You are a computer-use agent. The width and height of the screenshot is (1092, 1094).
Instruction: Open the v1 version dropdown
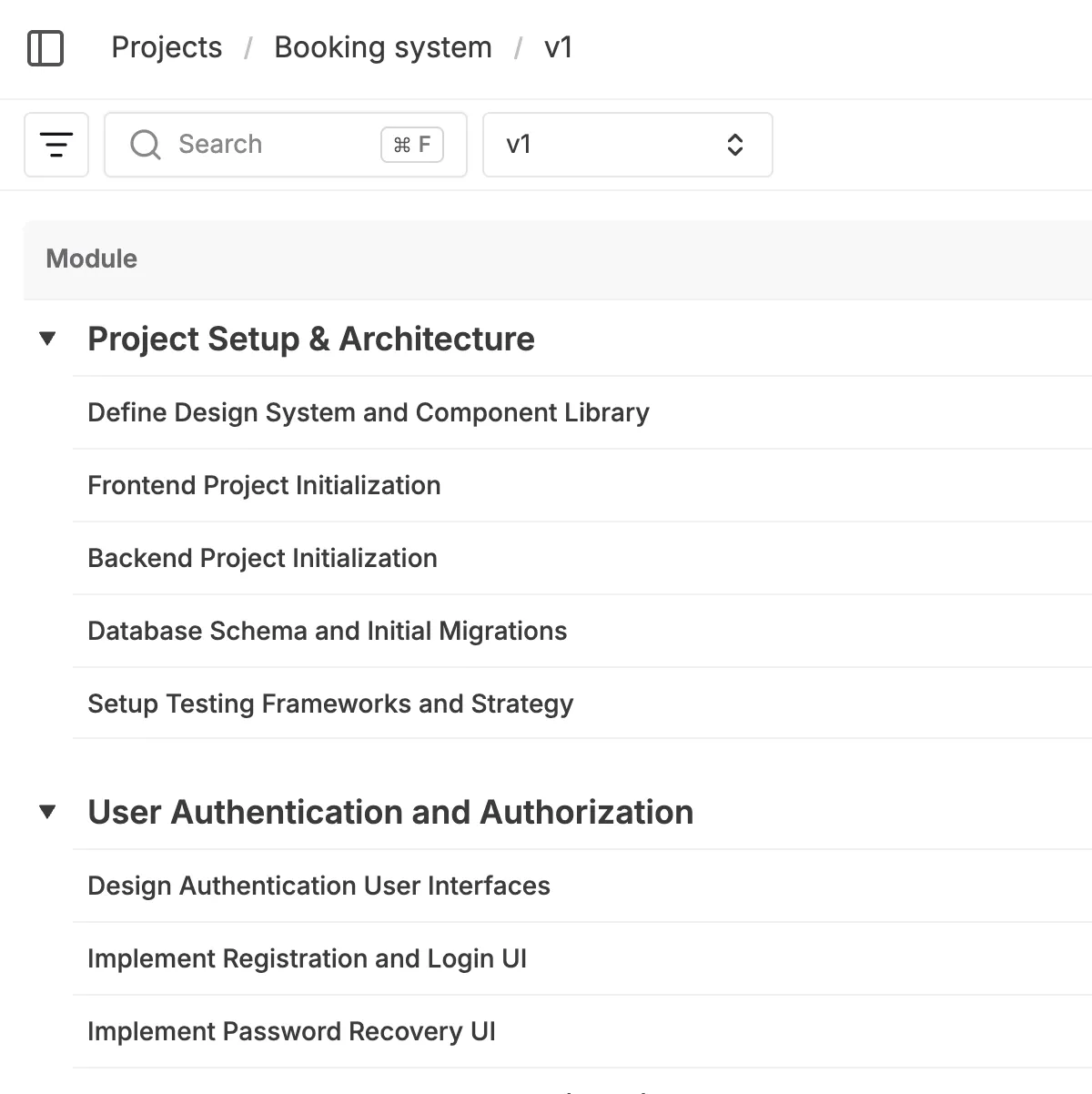pos(626,145)
